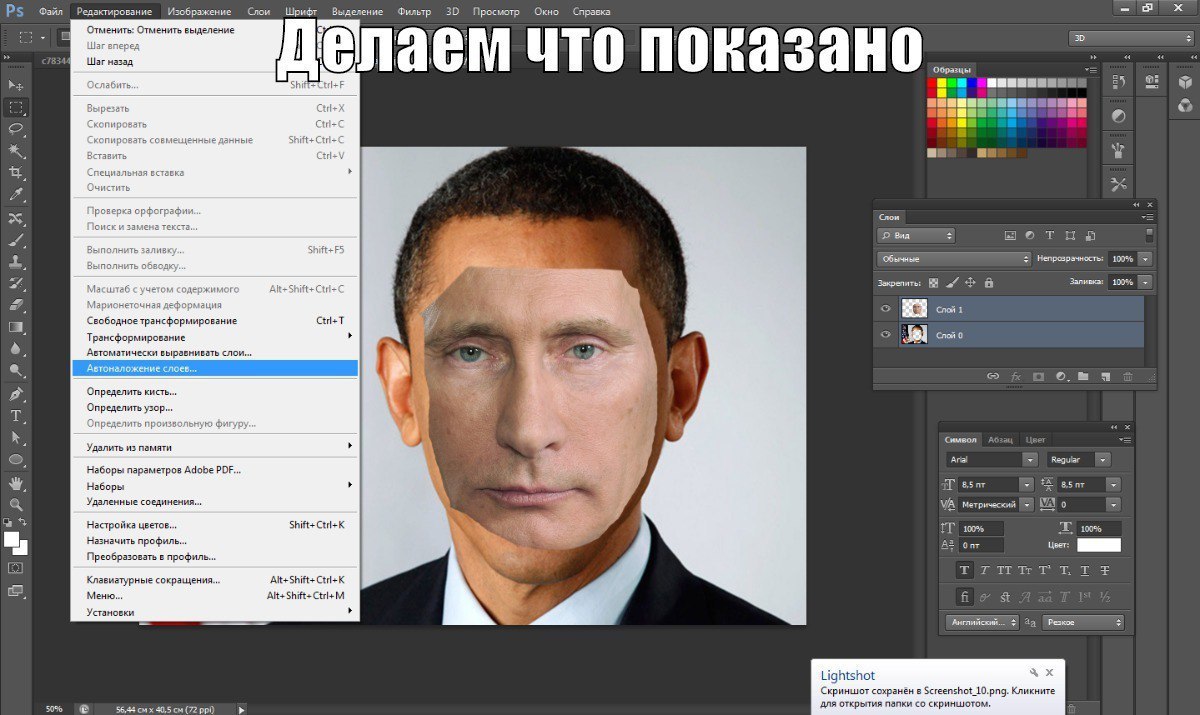Select the Clone Stamp tool
Viewport: 1200px width, 715px height.
point(16,261)
